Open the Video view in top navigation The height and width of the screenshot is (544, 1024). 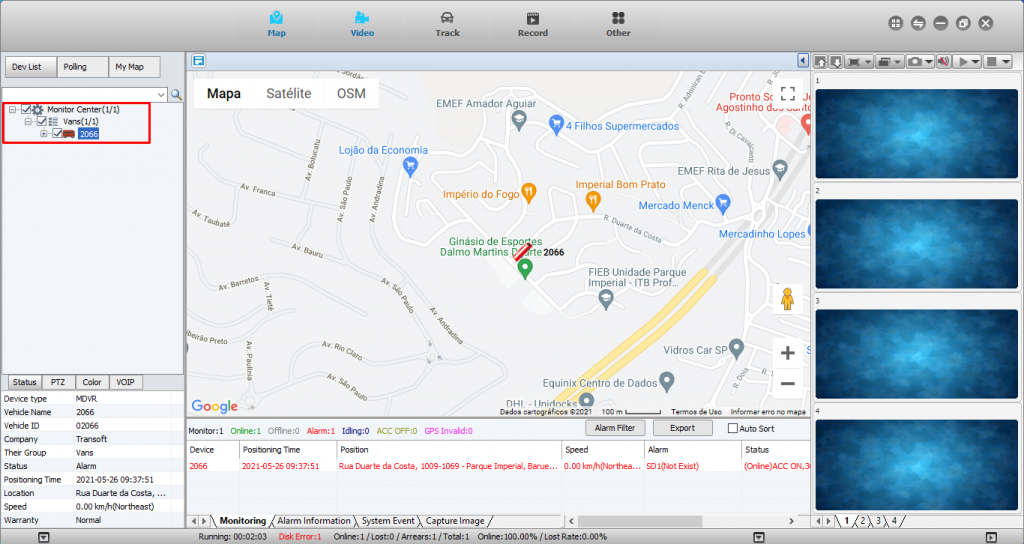coord(362,24)
